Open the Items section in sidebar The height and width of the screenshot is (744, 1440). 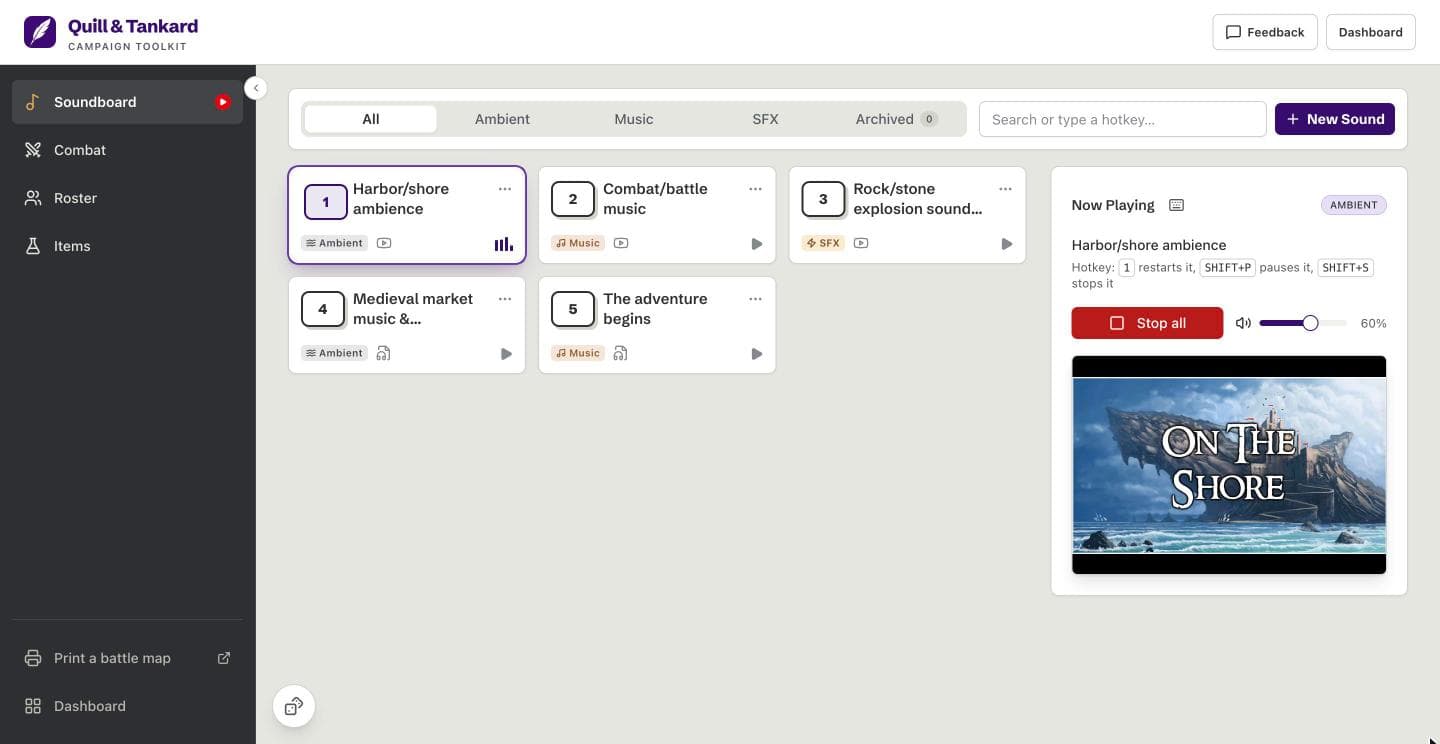tap(127, 246)
